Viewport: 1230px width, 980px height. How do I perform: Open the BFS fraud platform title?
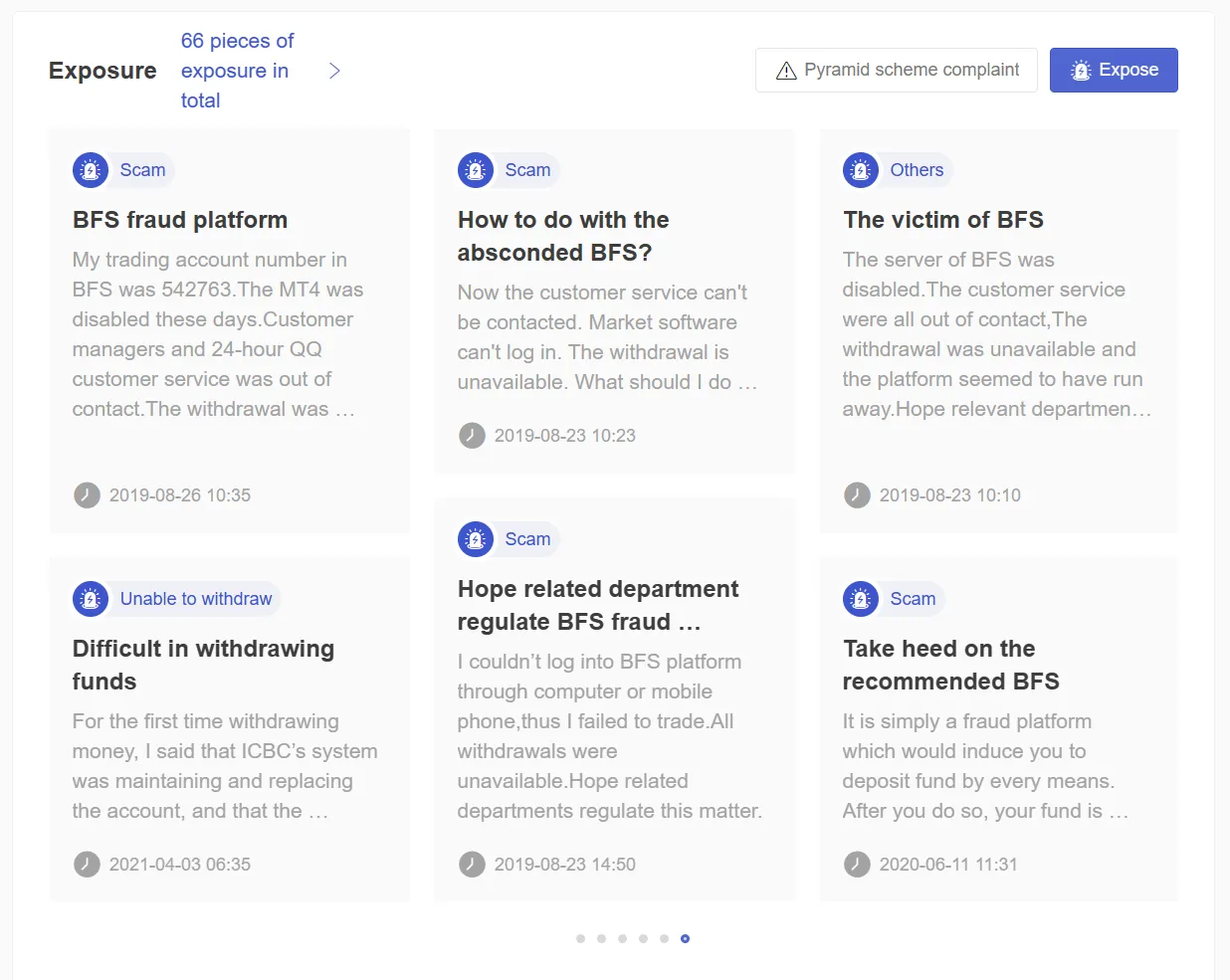click(x=180, y=220)
